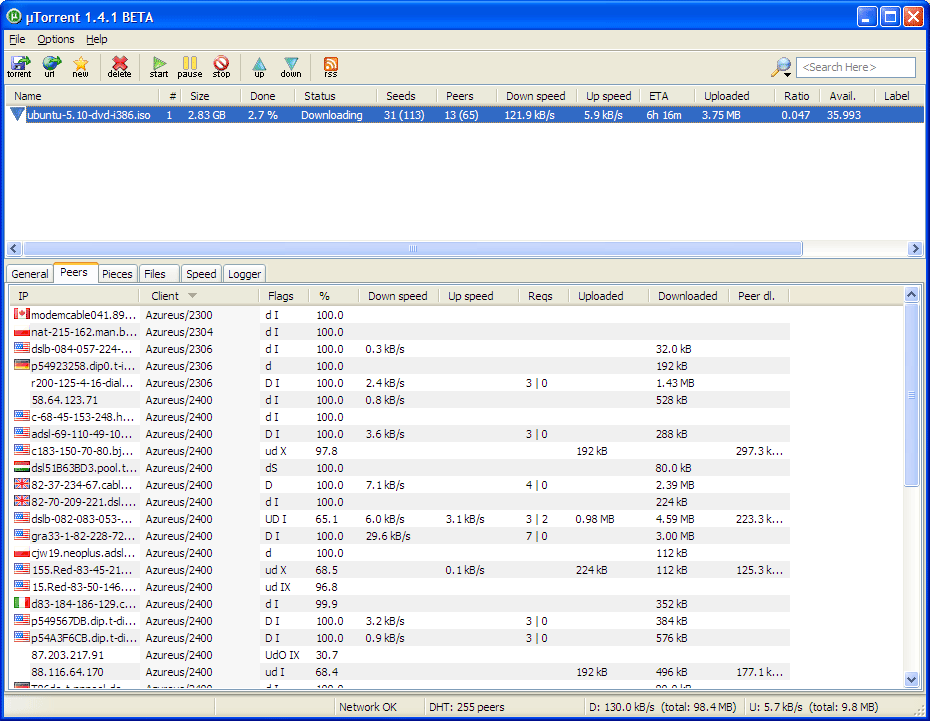Start the torrent with the green play icon
Image resolution: width=930 pixels, height=721 pixels.
158,66
